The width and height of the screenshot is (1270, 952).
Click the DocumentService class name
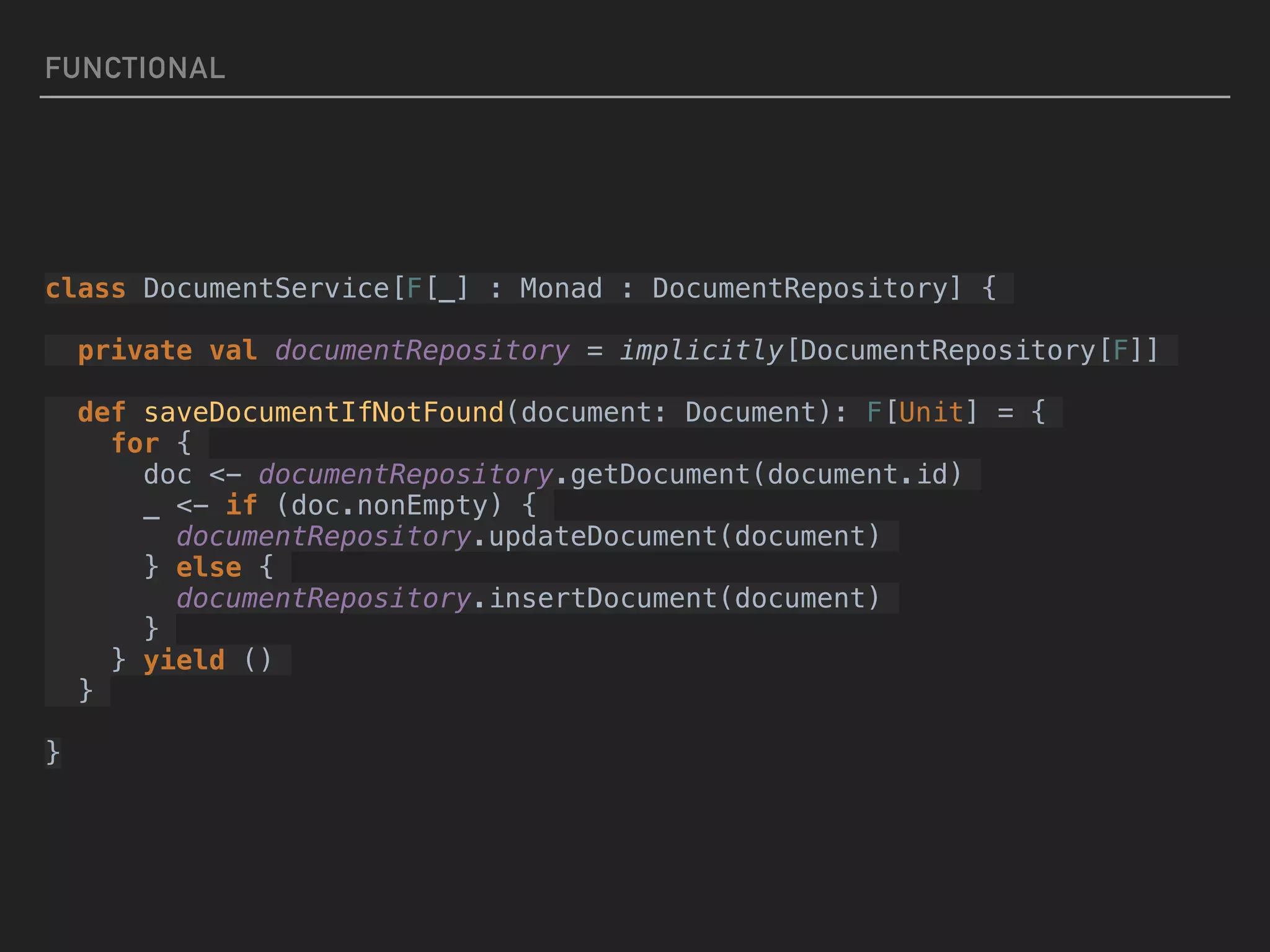coord(266,289)
